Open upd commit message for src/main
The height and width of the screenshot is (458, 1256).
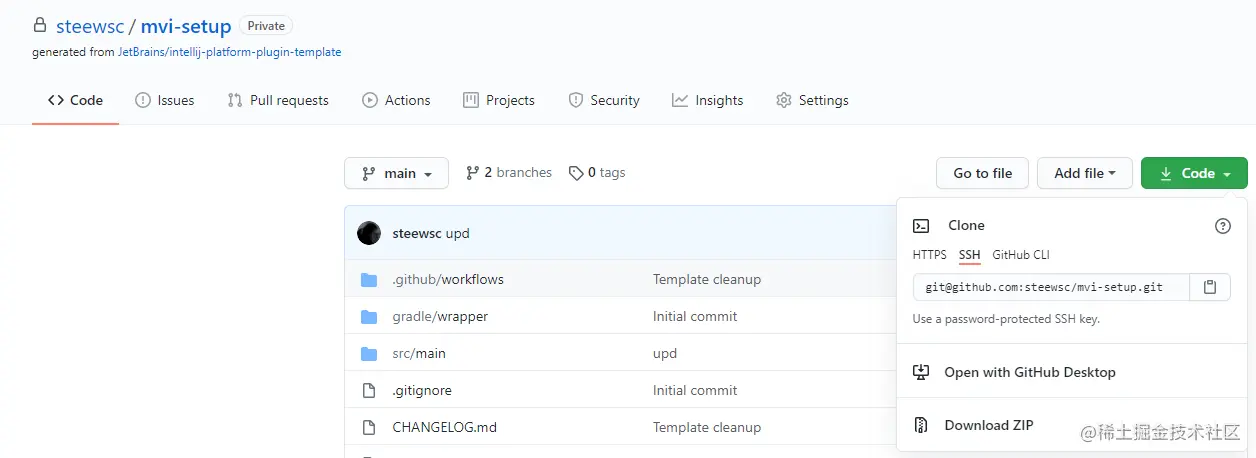(x=665, y=354)
